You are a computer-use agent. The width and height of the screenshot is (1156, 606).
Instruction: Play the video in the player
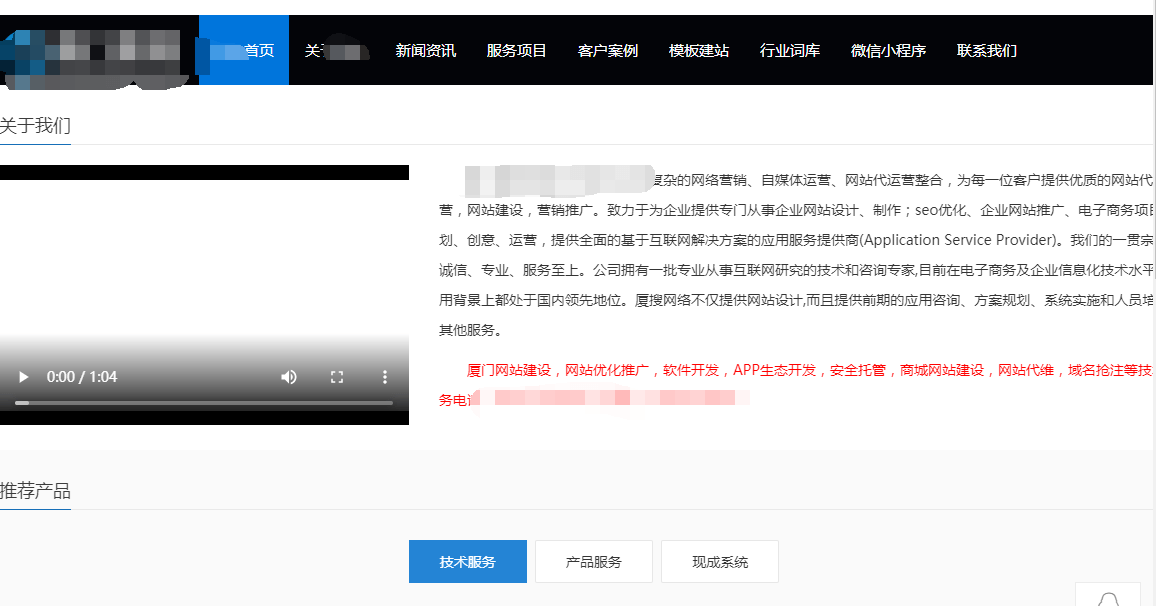click(x=23, y=377)
